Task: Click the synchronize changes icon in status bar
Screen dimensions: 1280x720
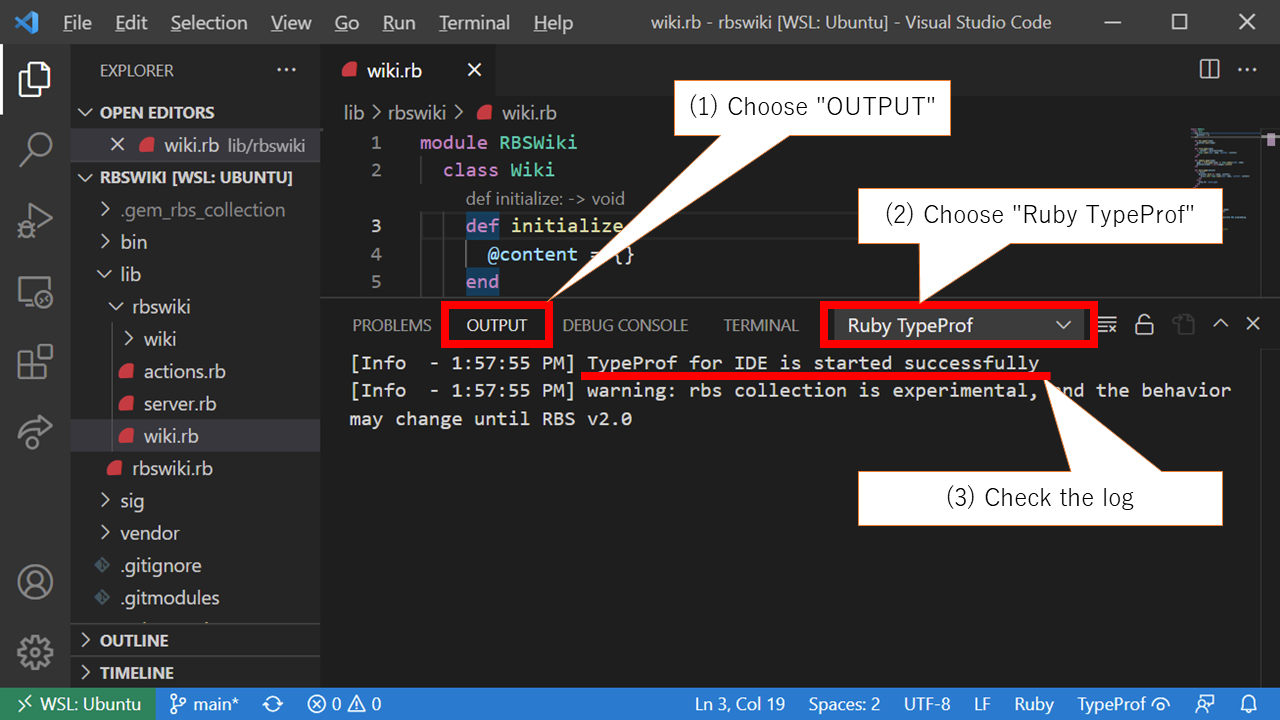Action: click(272, 704)
